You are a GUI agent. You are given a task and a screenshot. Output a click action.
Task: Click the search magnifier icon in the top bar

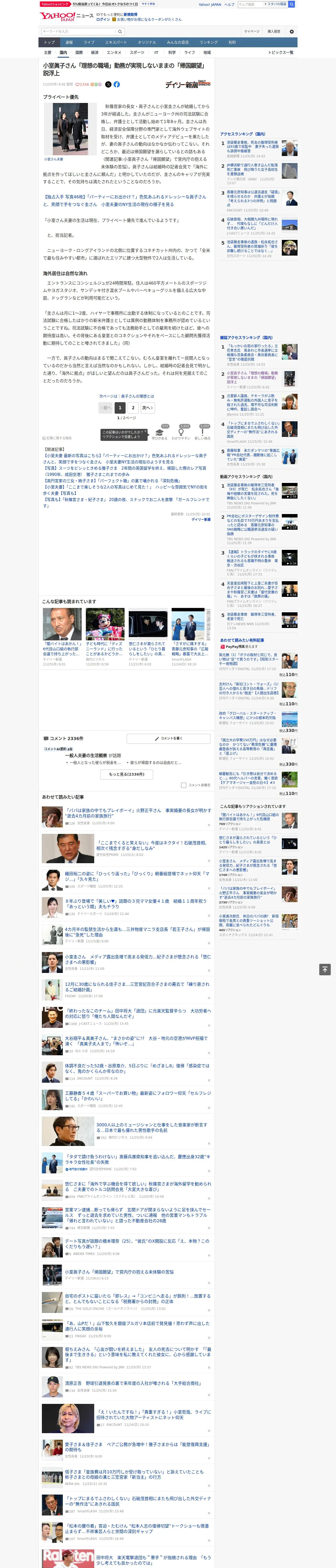coord(292,4)
